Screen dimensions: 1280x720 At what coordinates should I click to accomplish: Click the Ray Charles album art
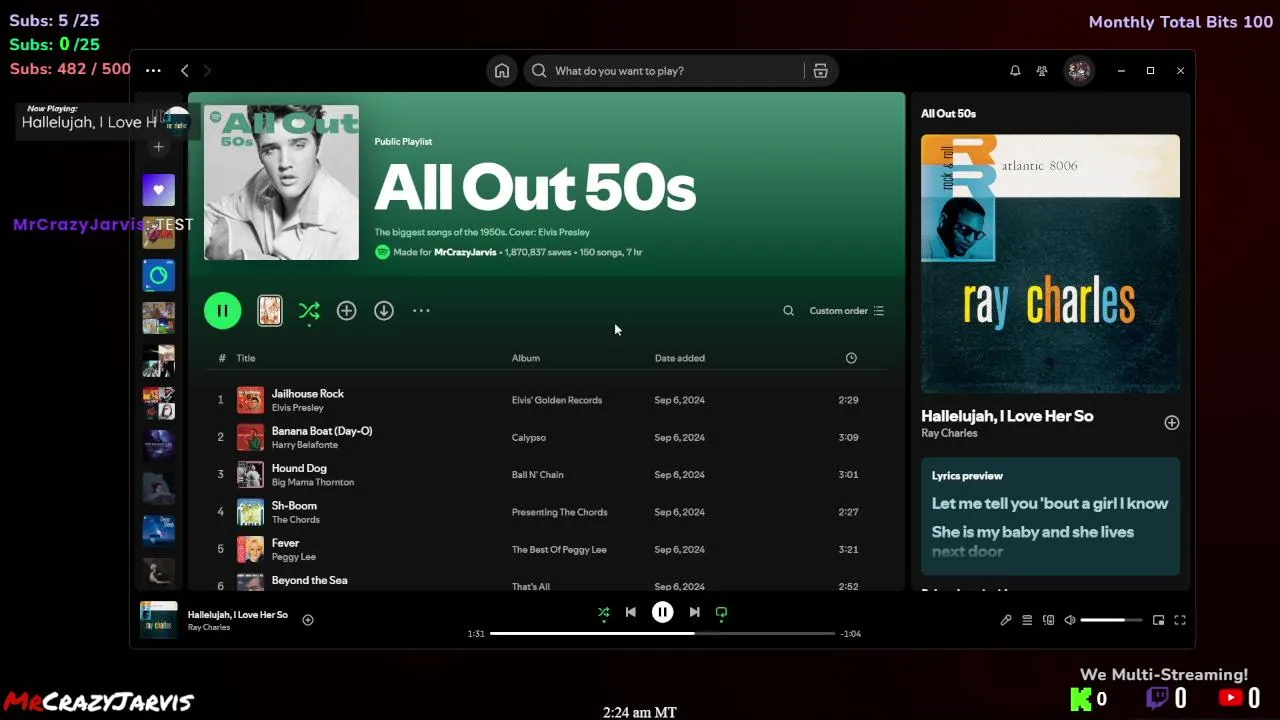coord(1050,264)
